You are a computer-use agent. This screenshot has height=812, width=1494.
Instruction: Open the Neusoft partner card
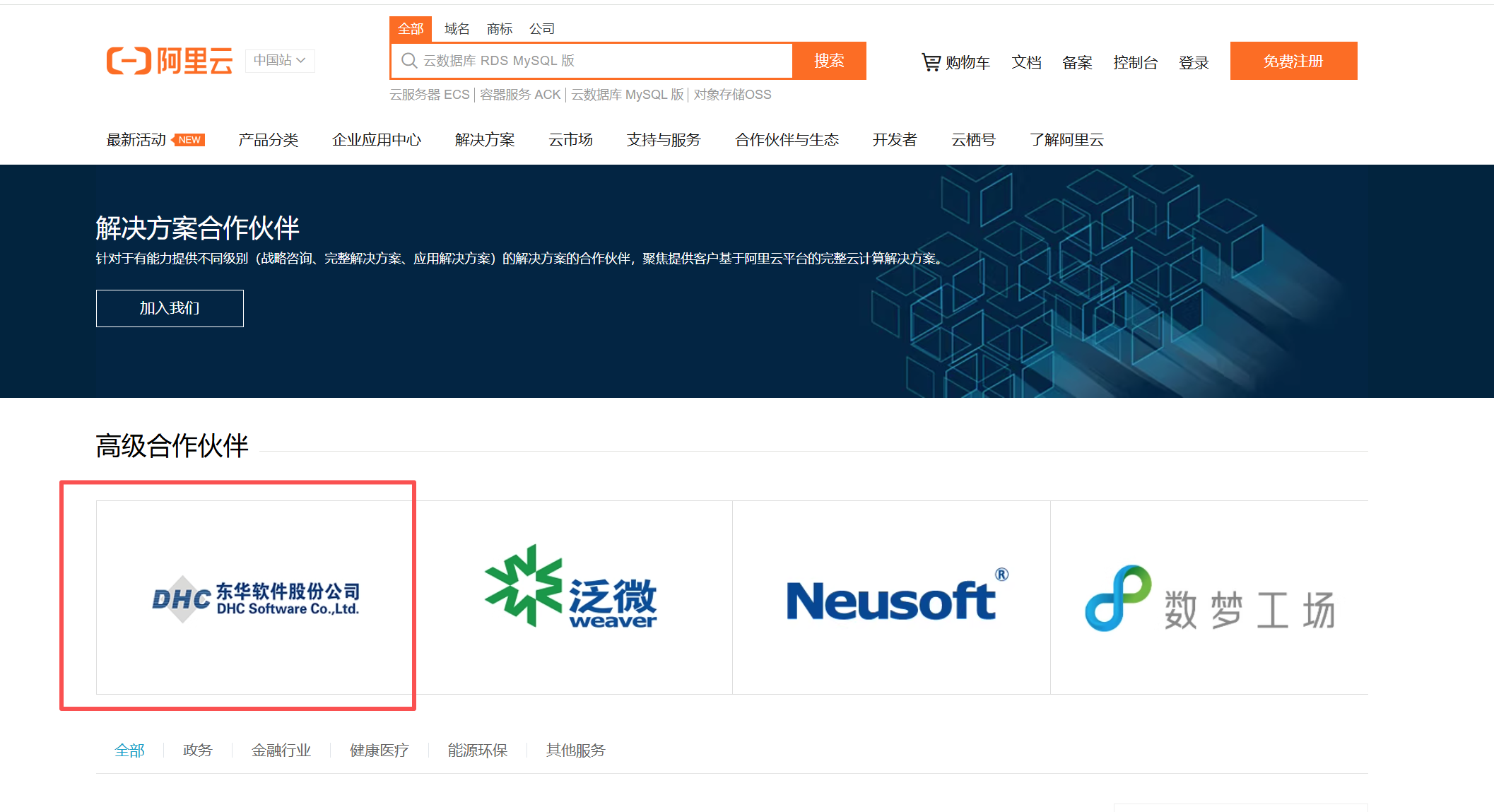pyautogui.click(x=891, y=597)
